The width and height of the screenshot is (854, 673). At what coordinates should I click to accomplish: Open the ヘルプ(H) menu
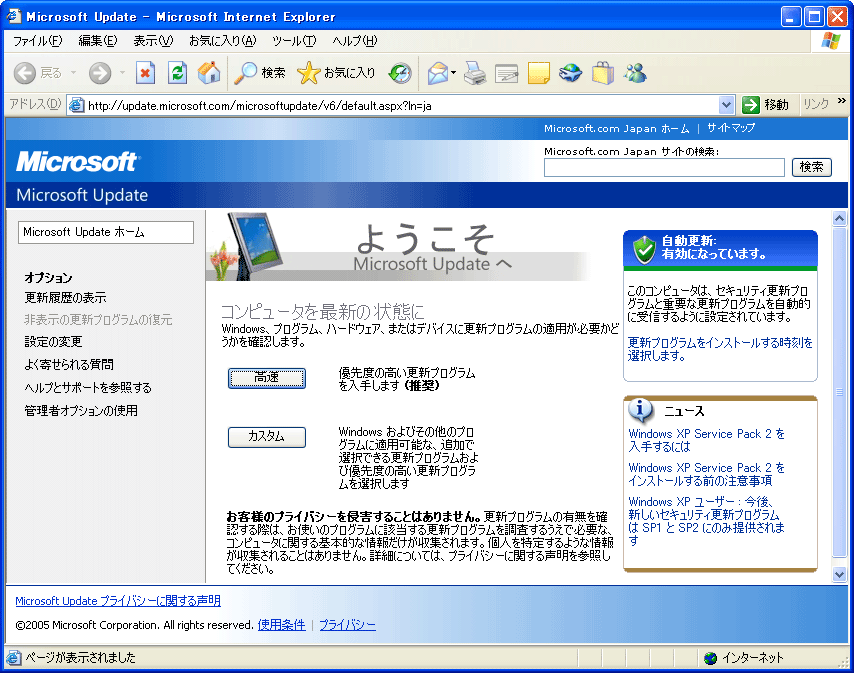tap(355, 41)
